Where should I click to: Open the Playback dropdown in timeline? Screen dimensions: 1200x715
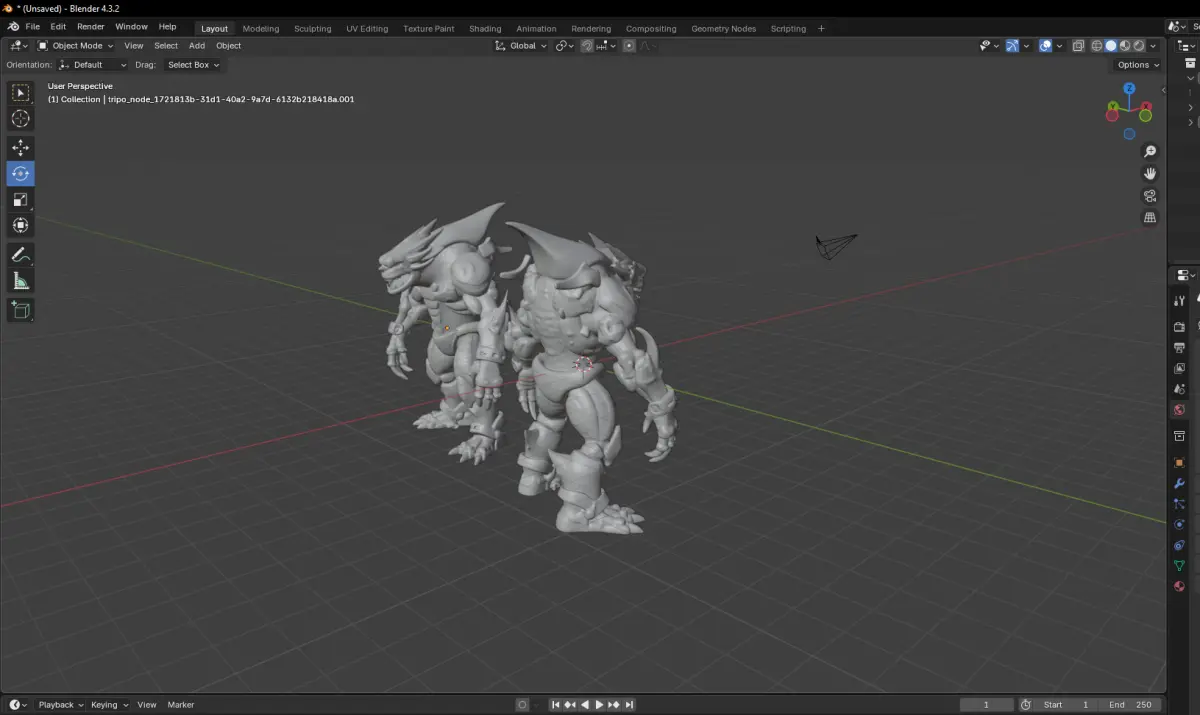(60, 705)
